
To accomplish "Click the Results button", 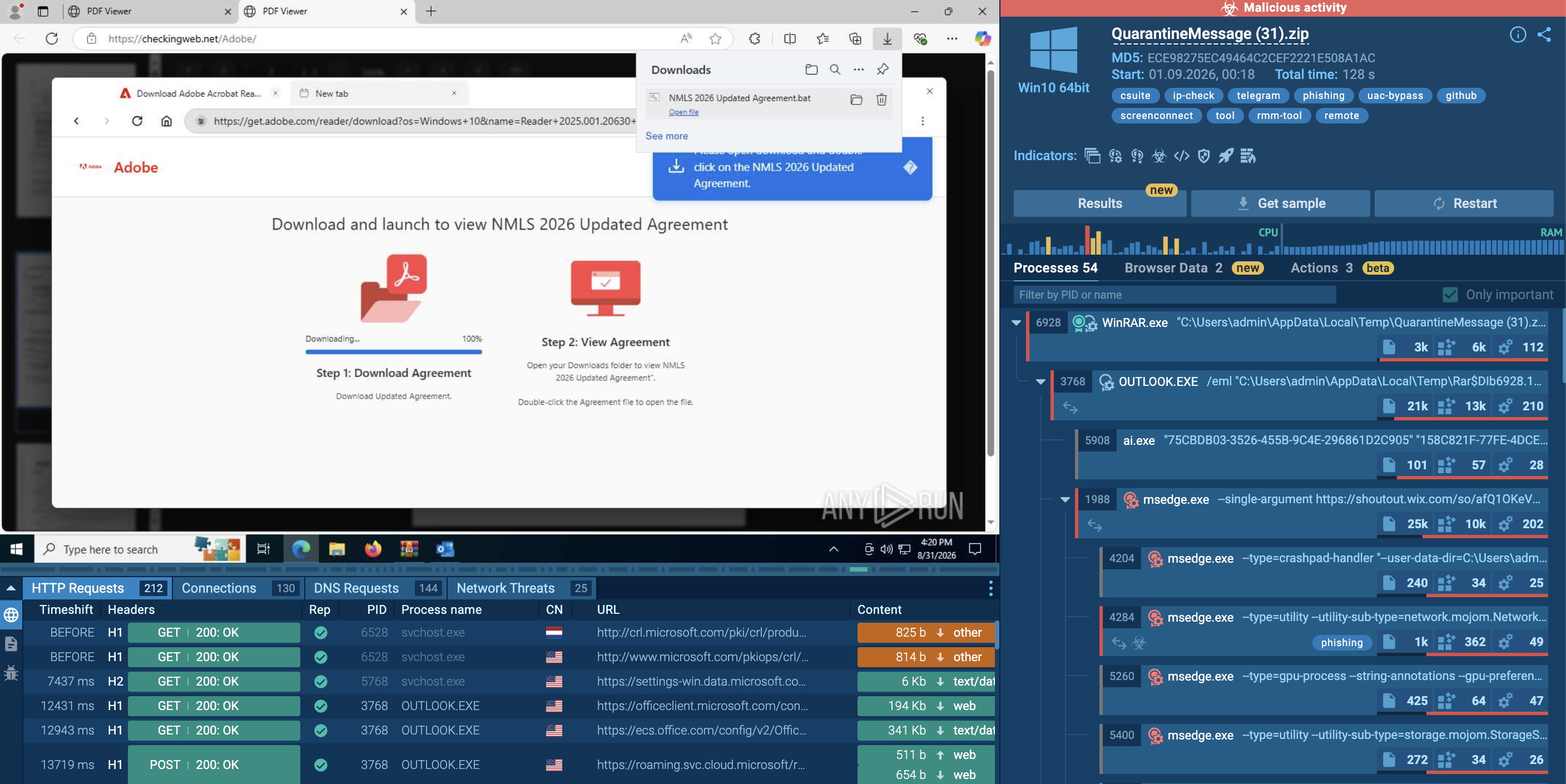I will point(1099,203).
